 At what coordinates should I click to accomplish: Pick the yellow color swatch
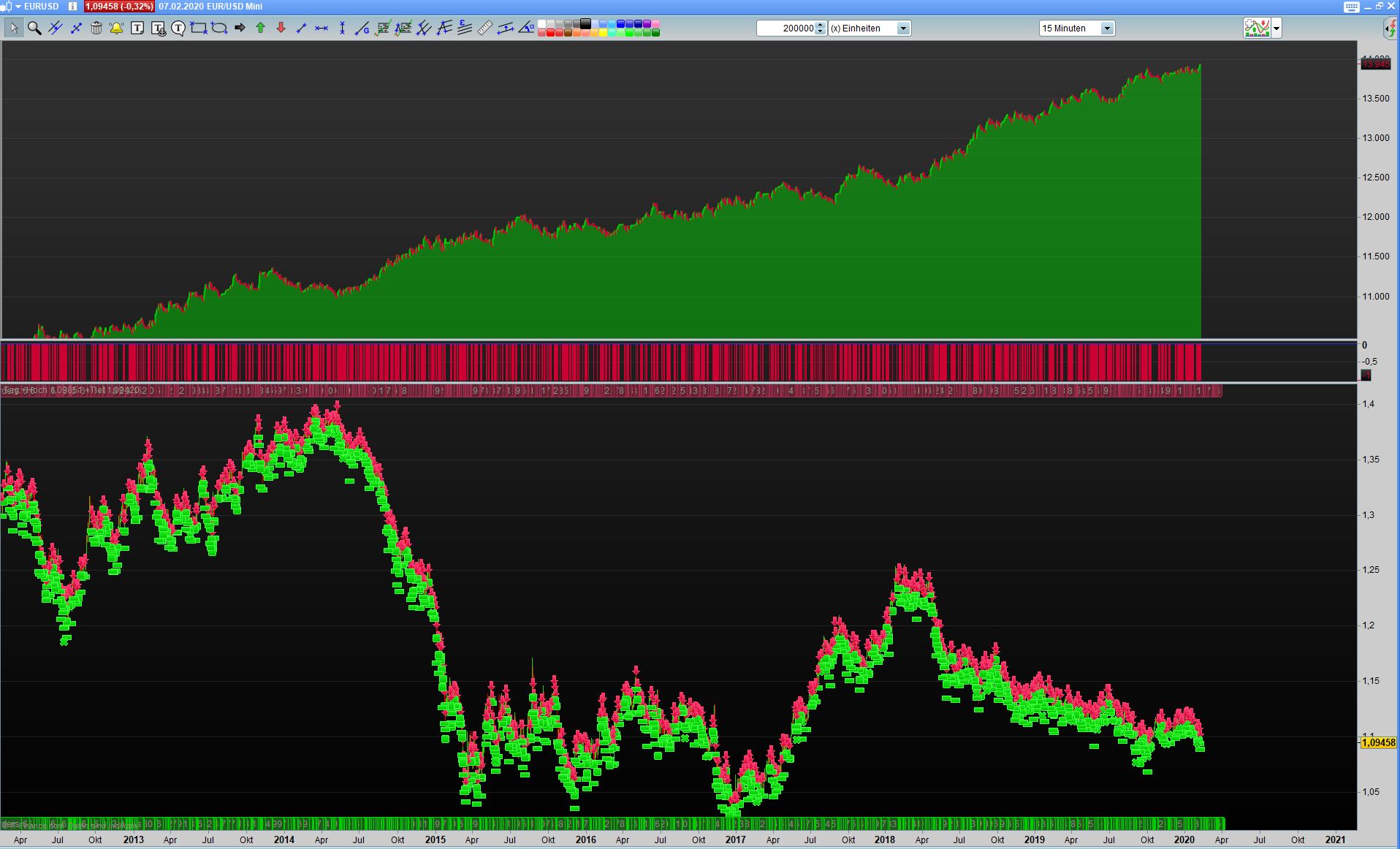click(x=603, y=32)
